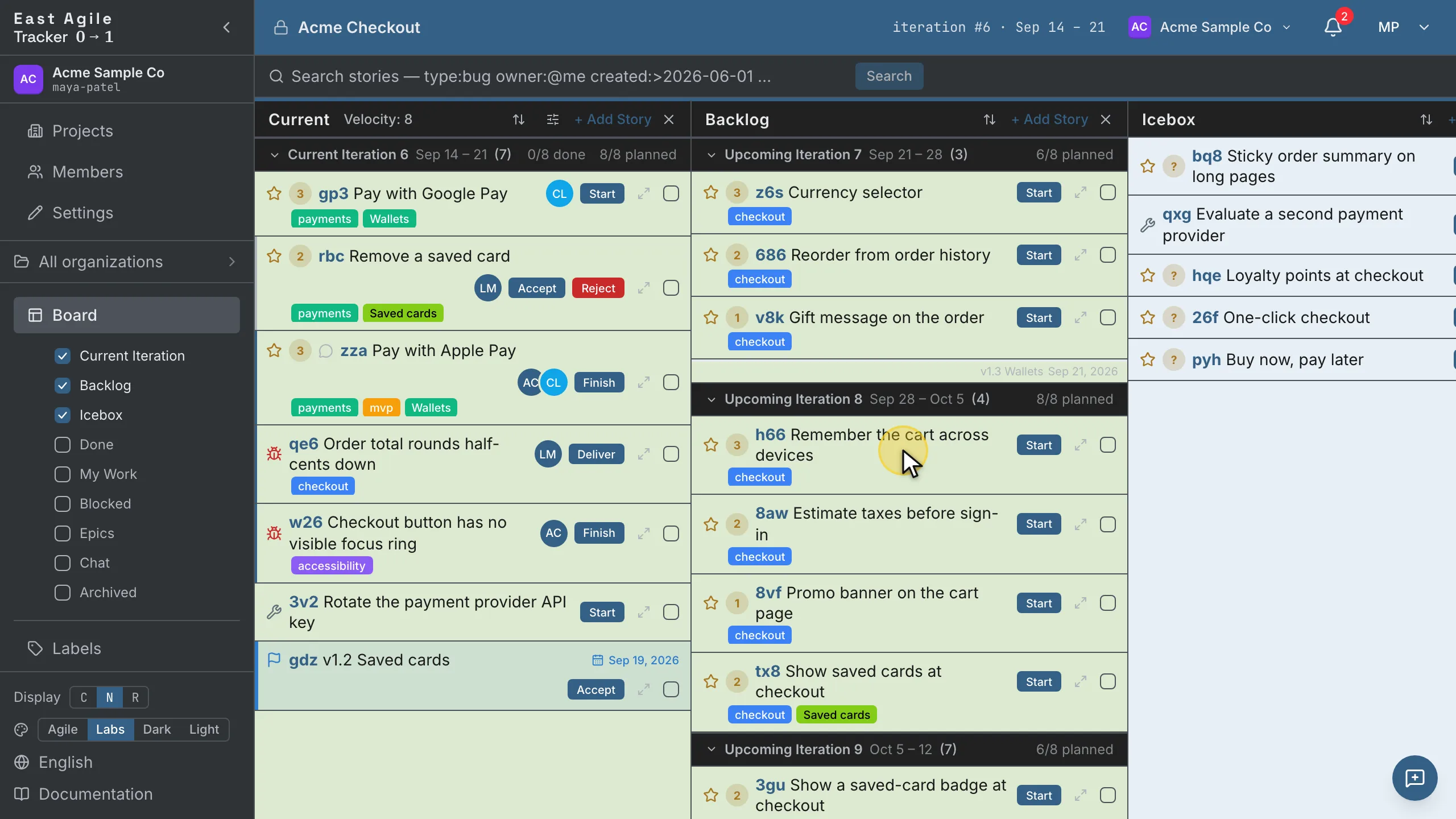Click Add Story in the Current column
This screenshot has height=819, width=1456.
pyautogui.click(x=613, y=119)
